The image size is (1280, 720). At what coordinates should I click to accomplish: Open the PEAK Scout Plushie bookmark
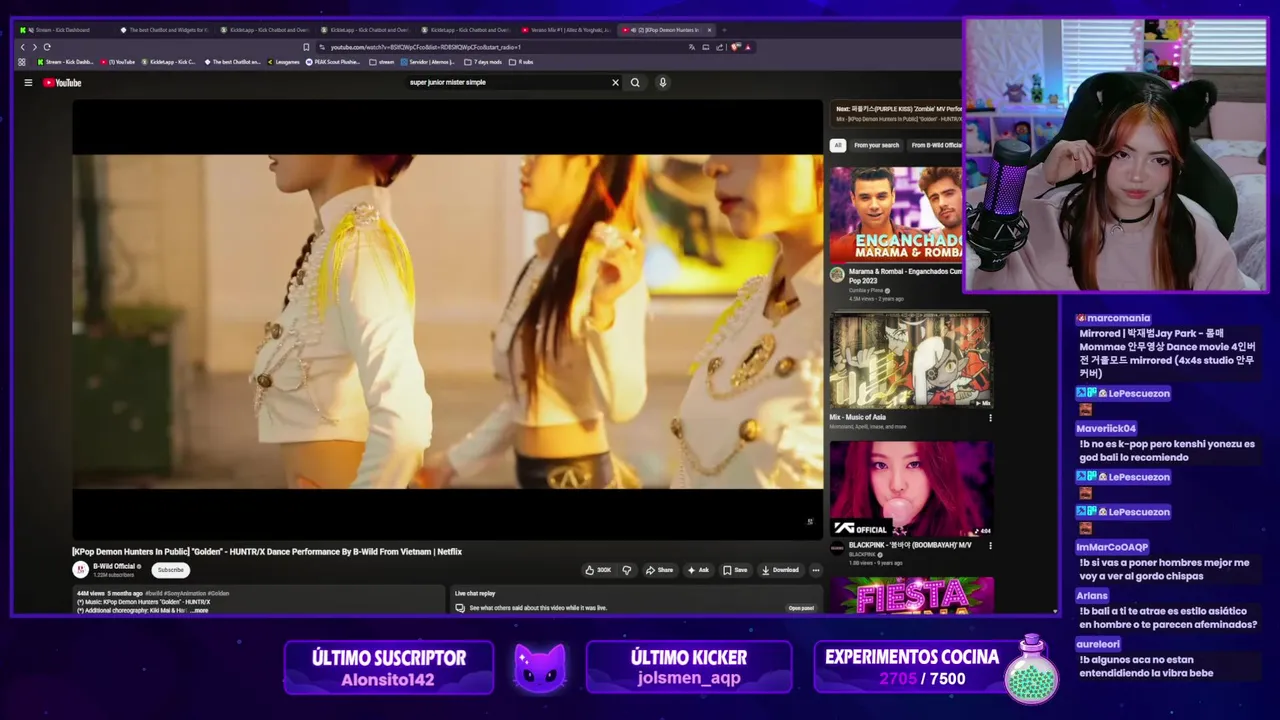tap(333, 62)
